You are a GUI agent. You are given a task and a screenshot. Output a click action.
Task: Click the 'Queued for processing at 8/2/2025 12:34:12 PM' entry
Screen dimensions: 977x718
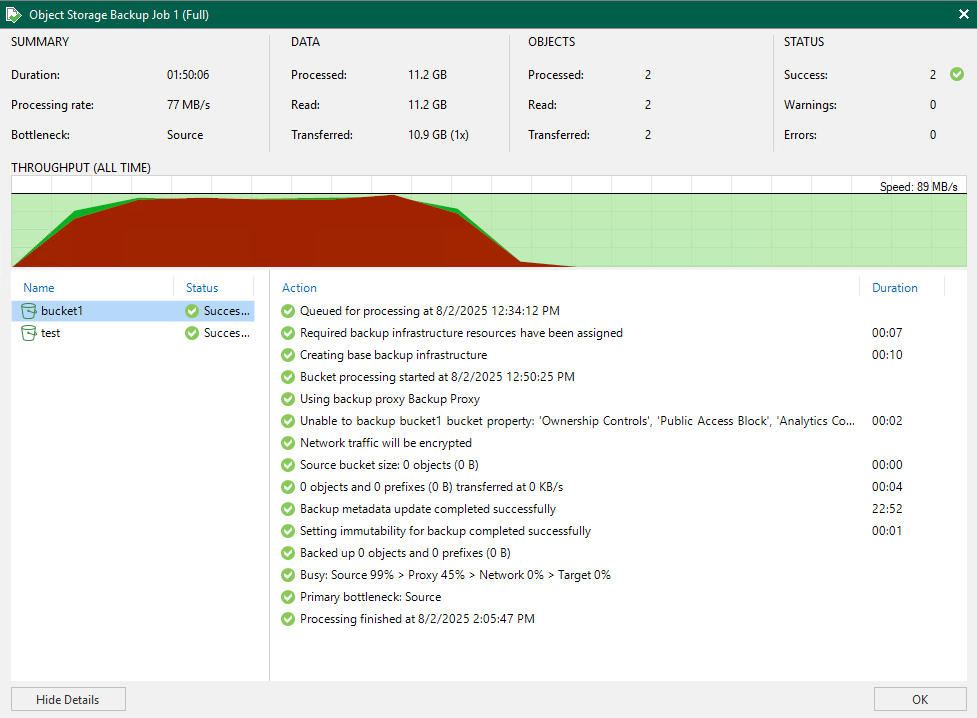(x=429, y=310)
